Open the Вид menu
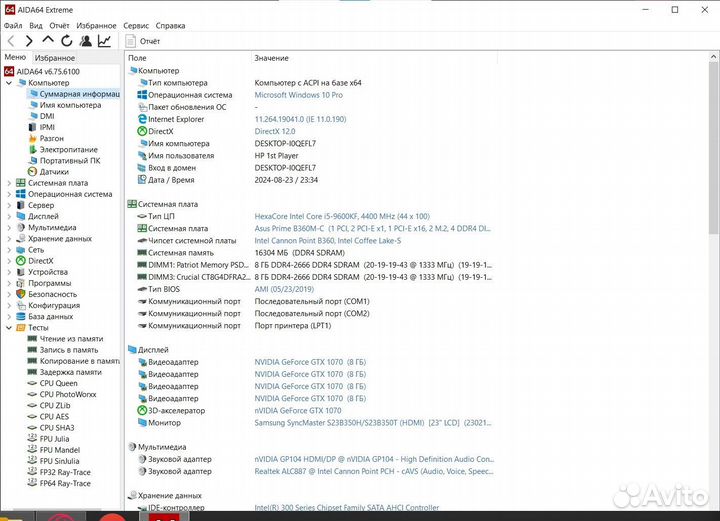The height and width of the screenshot is (521, 720). 36,26
